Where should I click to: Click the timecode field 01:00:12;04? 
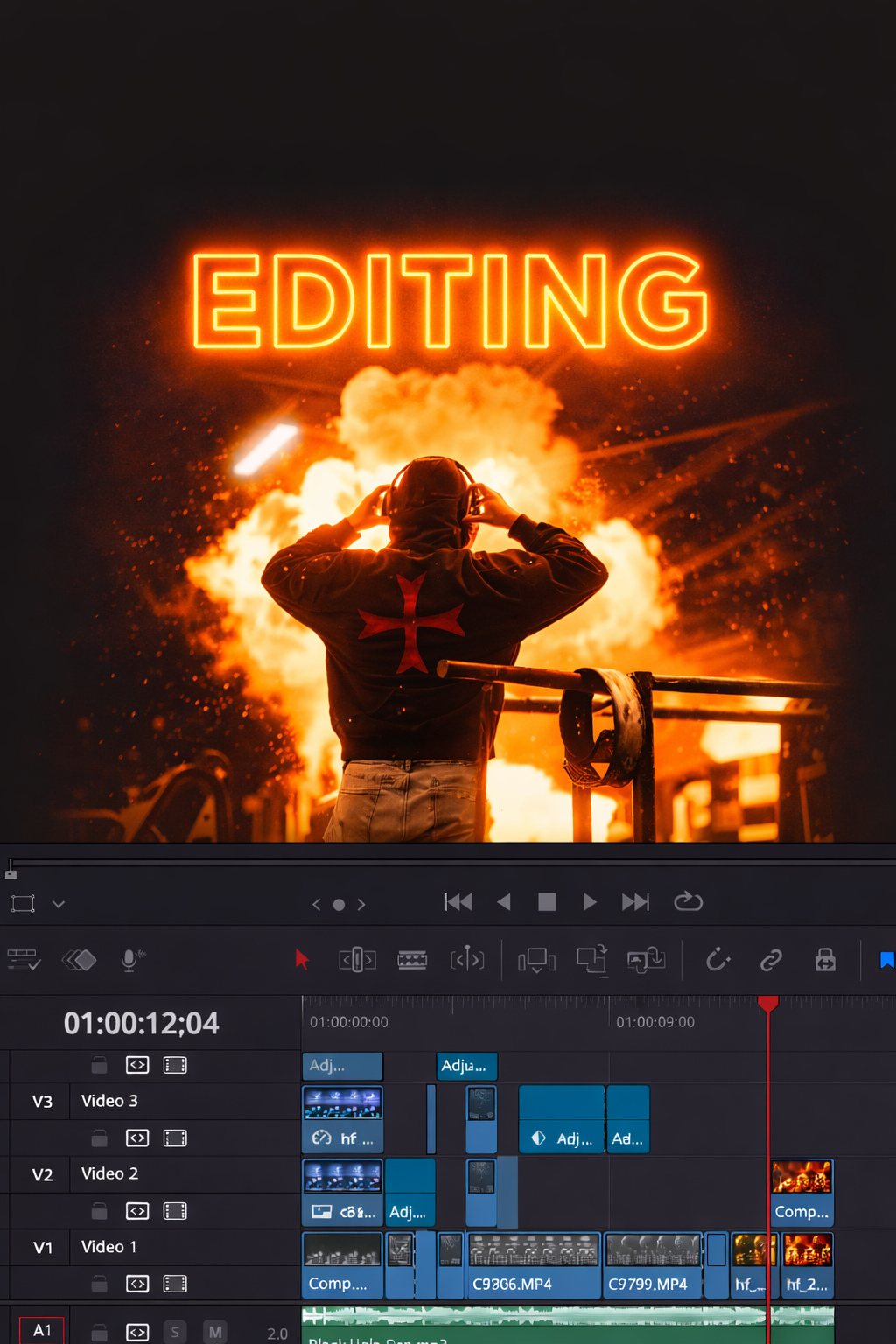click(x=142, y=1023)
